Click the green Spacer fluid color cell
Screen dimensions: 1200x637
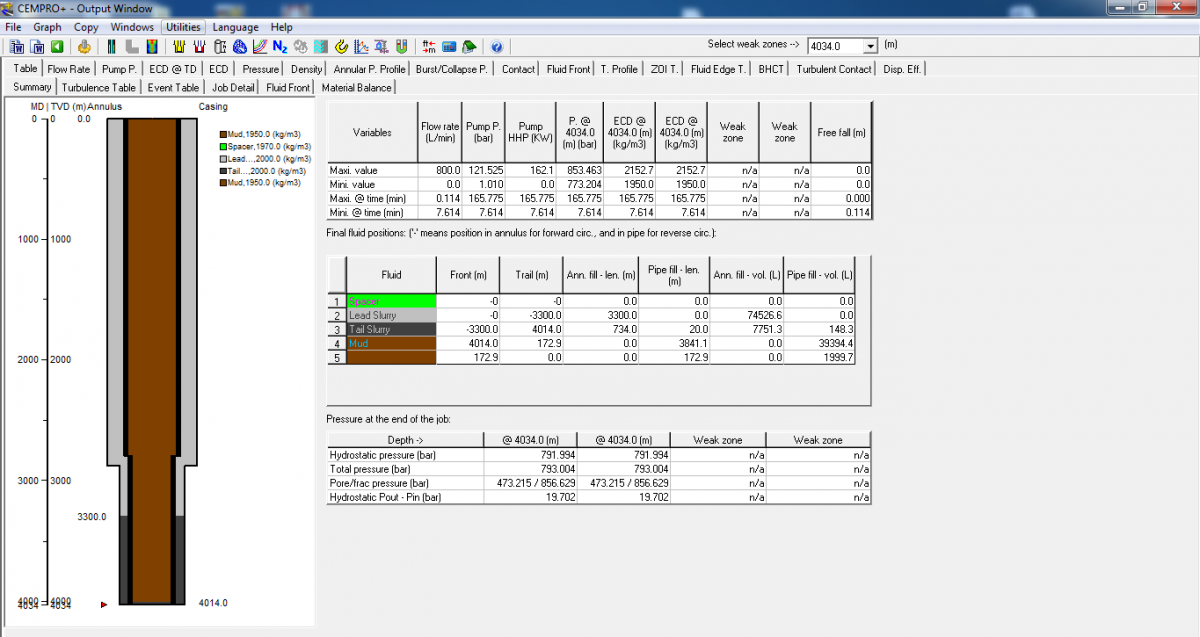coord(391,301)
